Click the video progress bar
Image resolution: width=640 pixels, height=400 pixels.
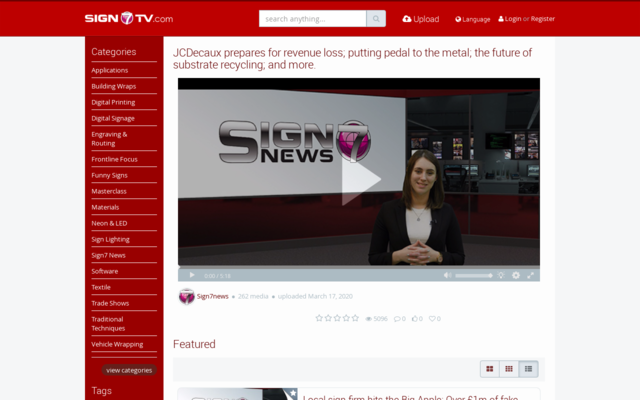[359, 267]
